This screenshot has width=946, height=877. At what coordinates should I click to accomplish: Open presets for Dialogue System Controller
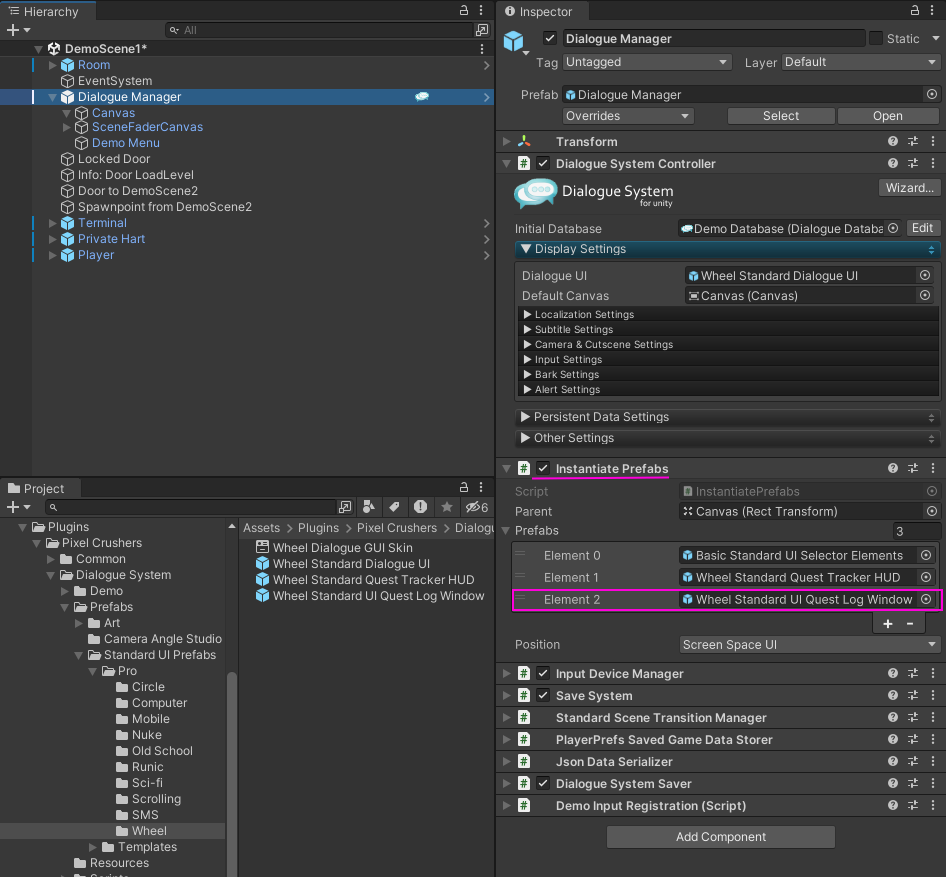click(913, 163)
